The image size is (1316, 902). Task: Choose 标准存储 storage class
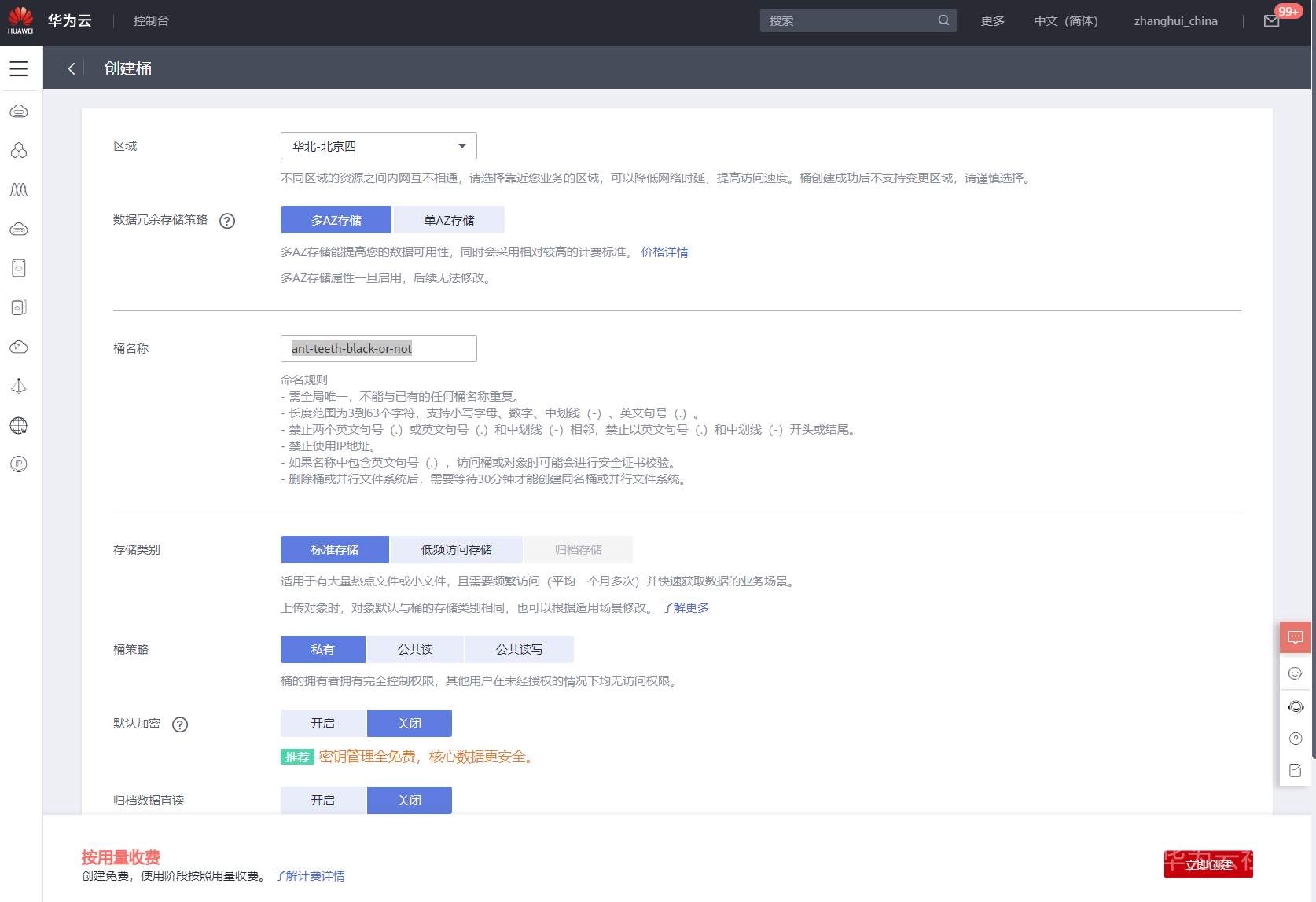(x=334, y=550)
